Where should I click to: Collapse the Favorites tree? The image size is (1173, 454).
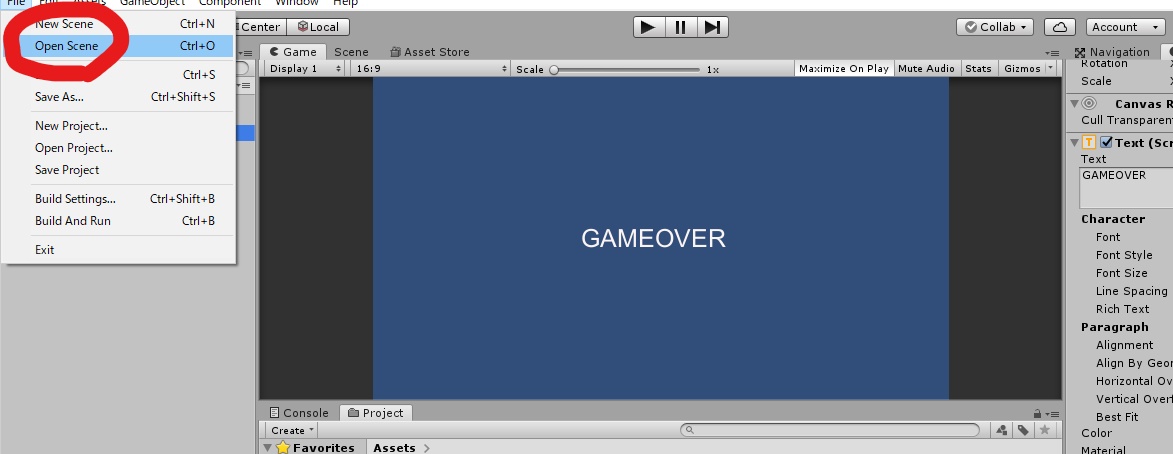267,447
